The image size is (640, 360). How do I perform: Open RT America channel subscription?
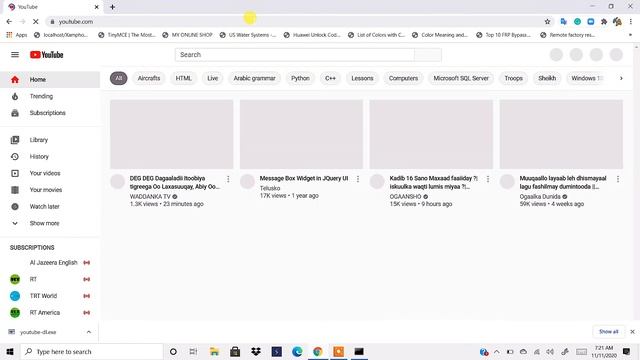click(x=50, y=313)
